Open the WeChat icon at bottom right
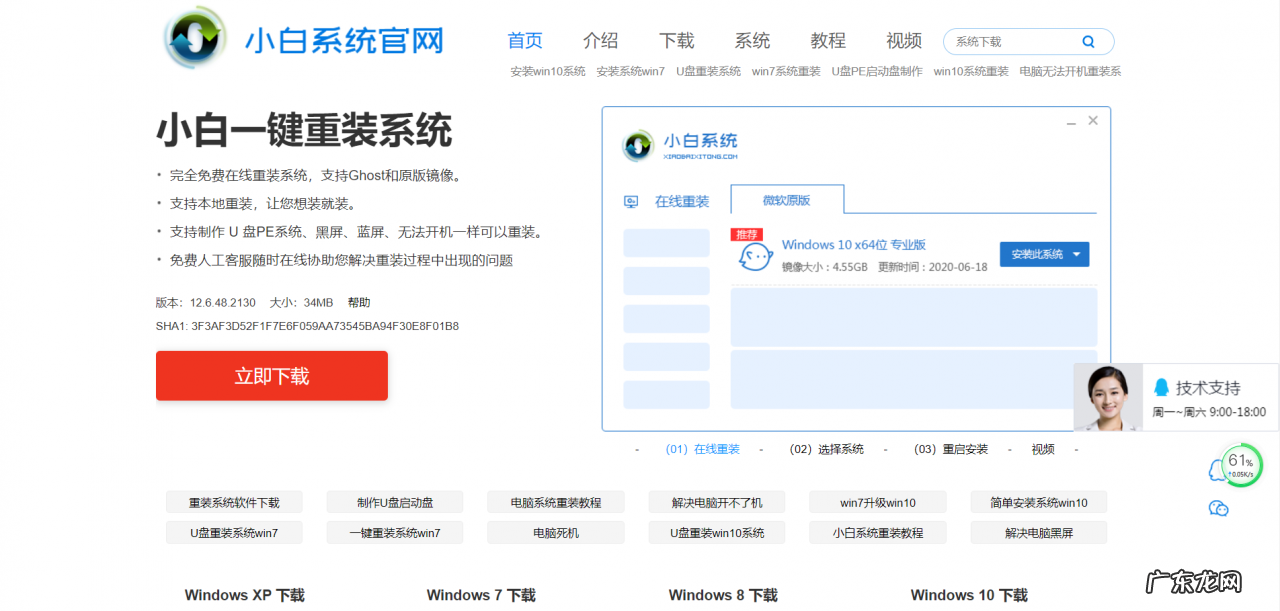The width and height of the screenshot is (1280, 611). coord(1218,508)
